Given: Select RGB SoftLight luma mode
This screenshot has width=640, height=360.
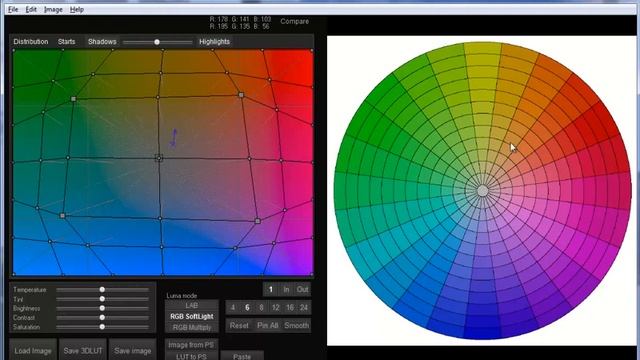Looking at the screenshot, I should (x=191, y=316).
